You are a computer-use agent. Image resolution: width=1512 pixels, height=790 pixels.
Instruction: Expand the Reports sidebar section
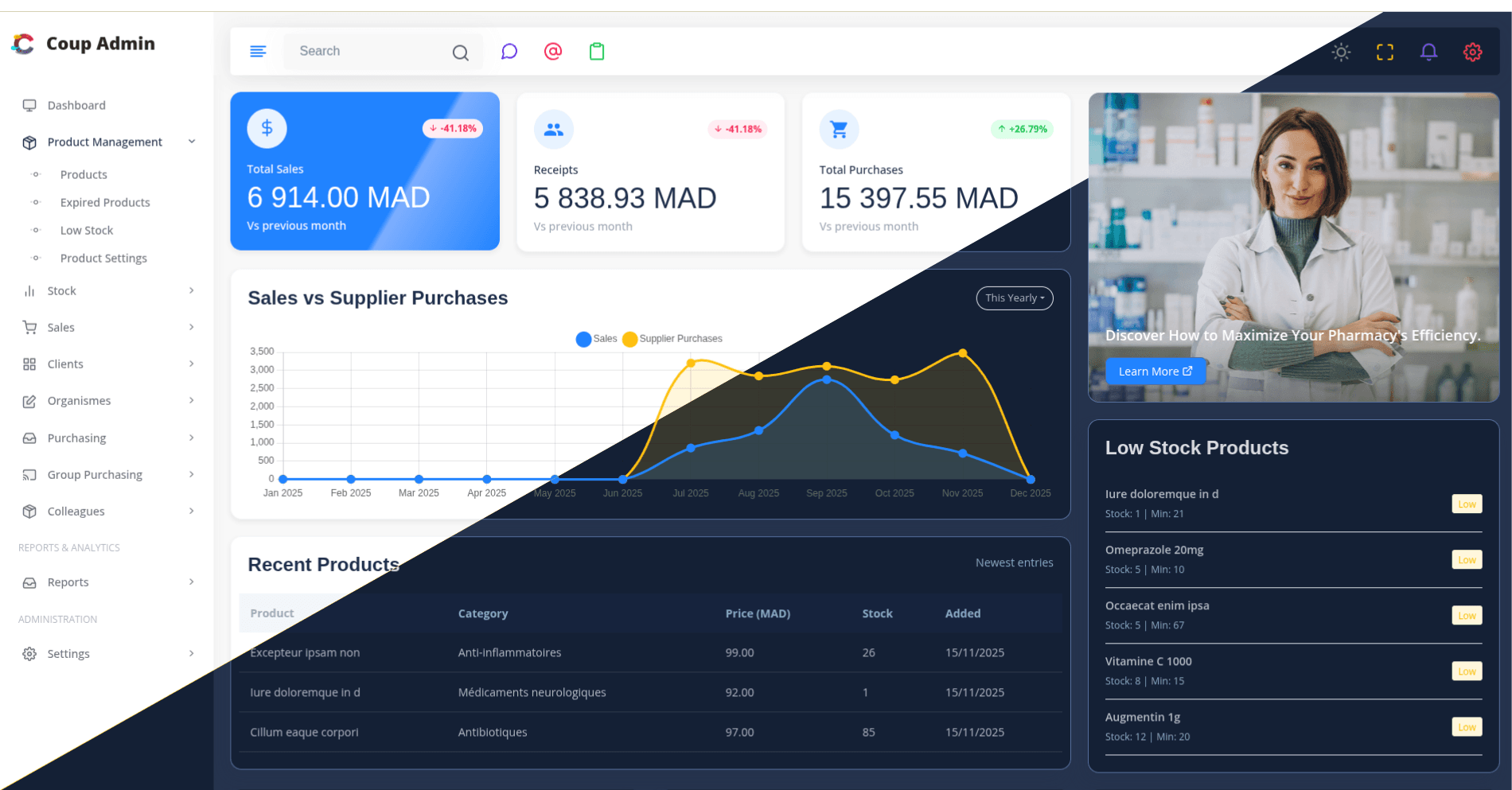tap(67, 582)
